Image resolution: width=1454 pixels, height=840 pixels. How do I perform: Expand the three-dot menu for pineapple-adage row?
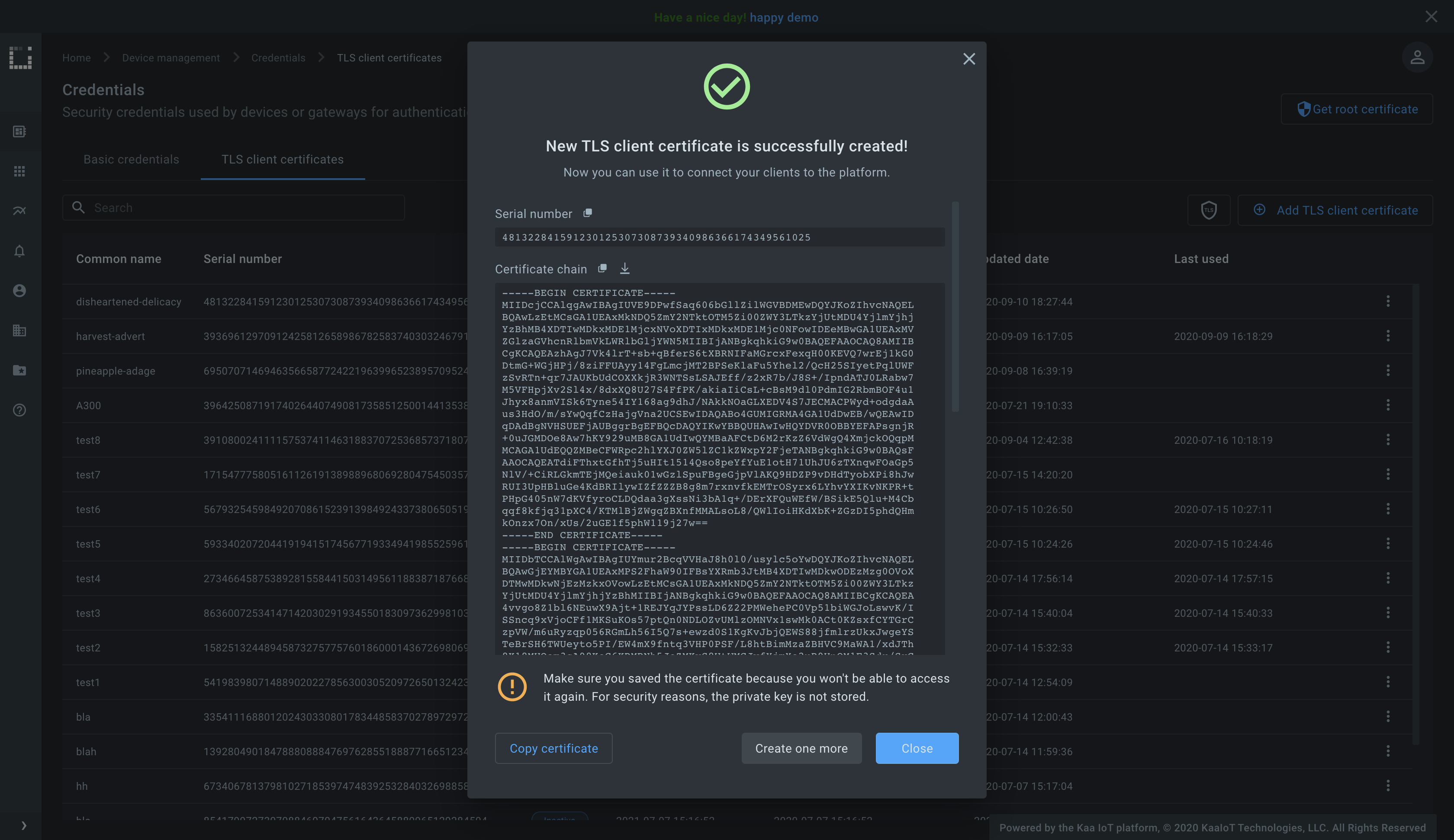click(1388, 371)
